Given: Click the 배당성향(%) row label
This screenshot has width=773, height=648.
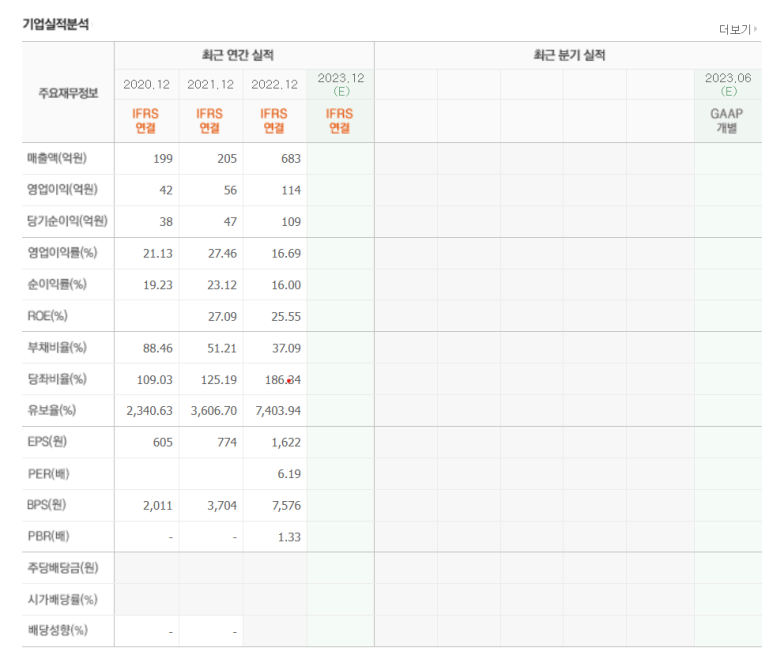Looking at the screenshot, I should pyautogui.click(x=58, y=630).
